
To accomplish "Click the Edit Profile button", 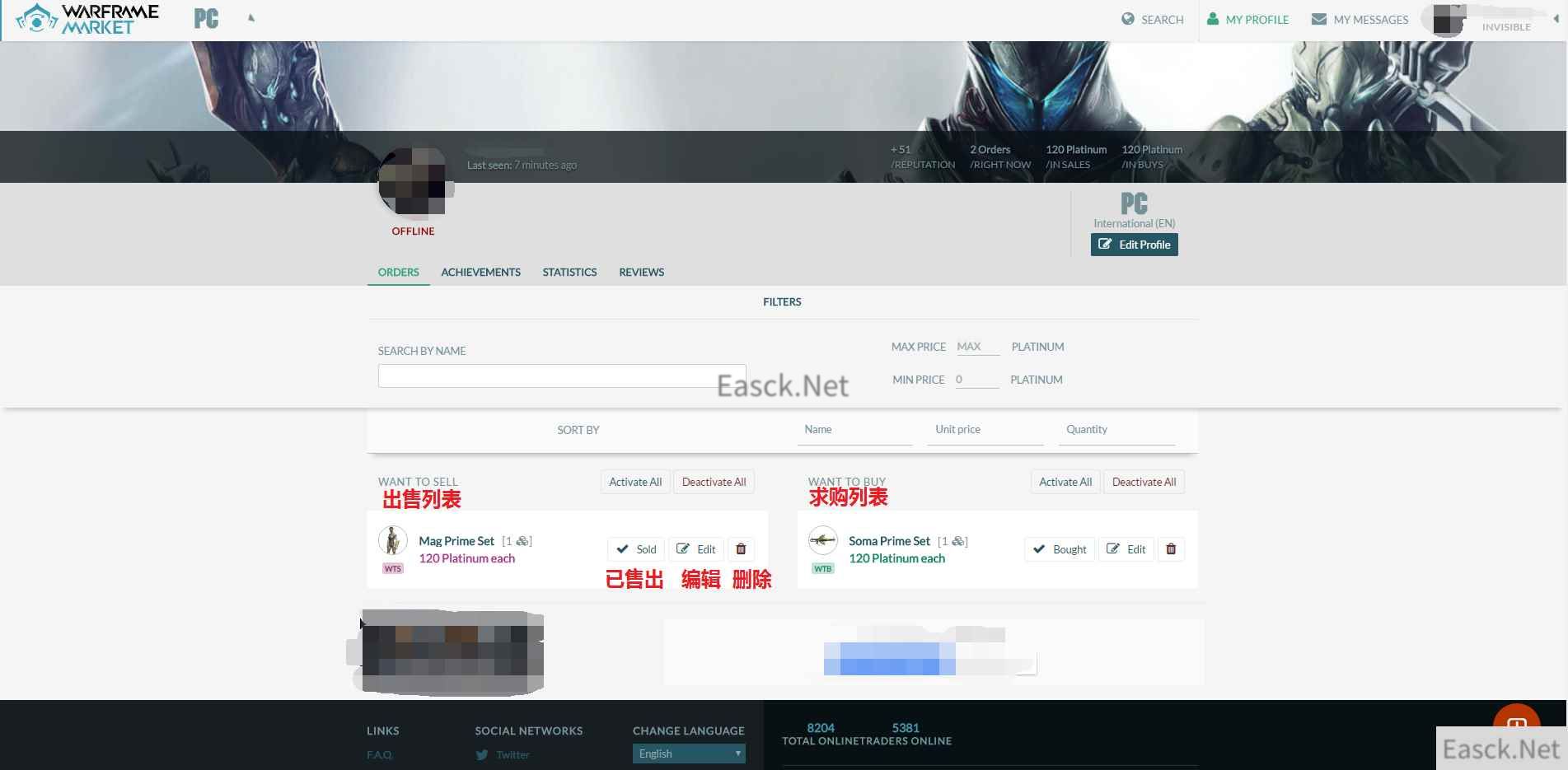I will tap(1134, 245).
